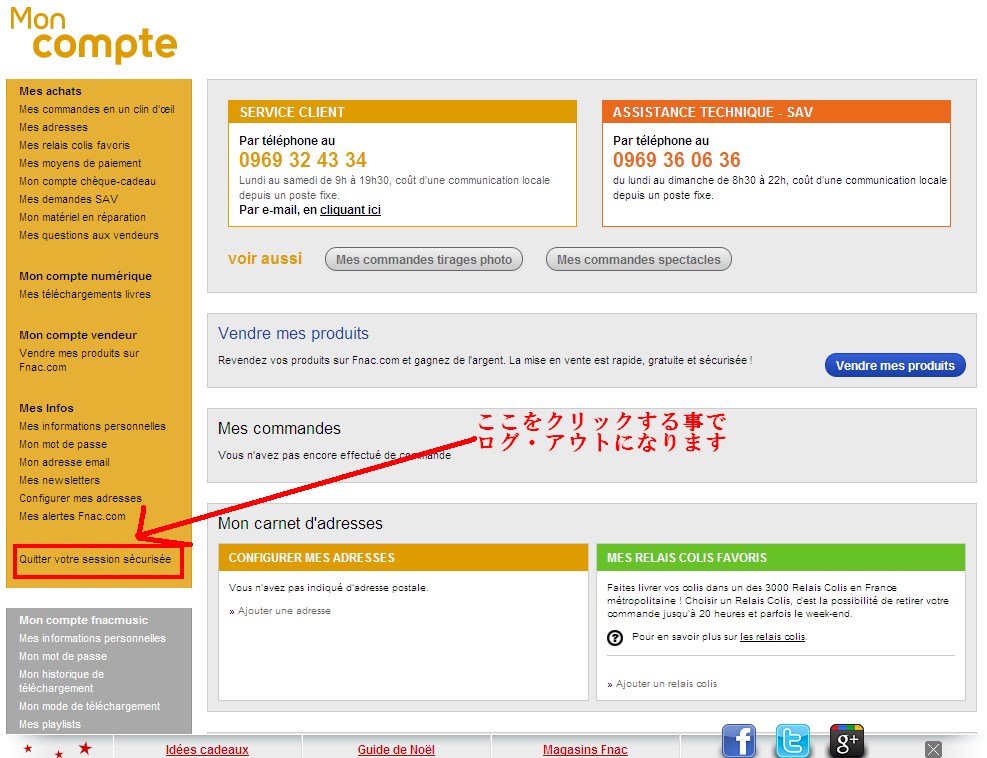Open Mon mot de passe under Mes Infos
This screenshot has height=758, width=987.
pos(63,444)
